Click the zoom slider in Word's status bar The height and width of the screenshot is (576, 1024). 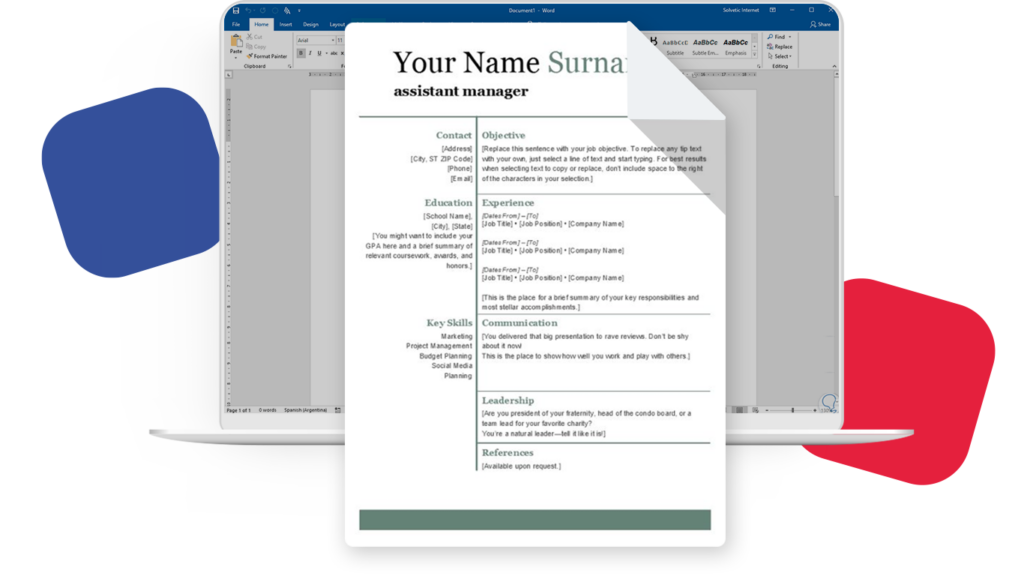(x=791, y=410)
